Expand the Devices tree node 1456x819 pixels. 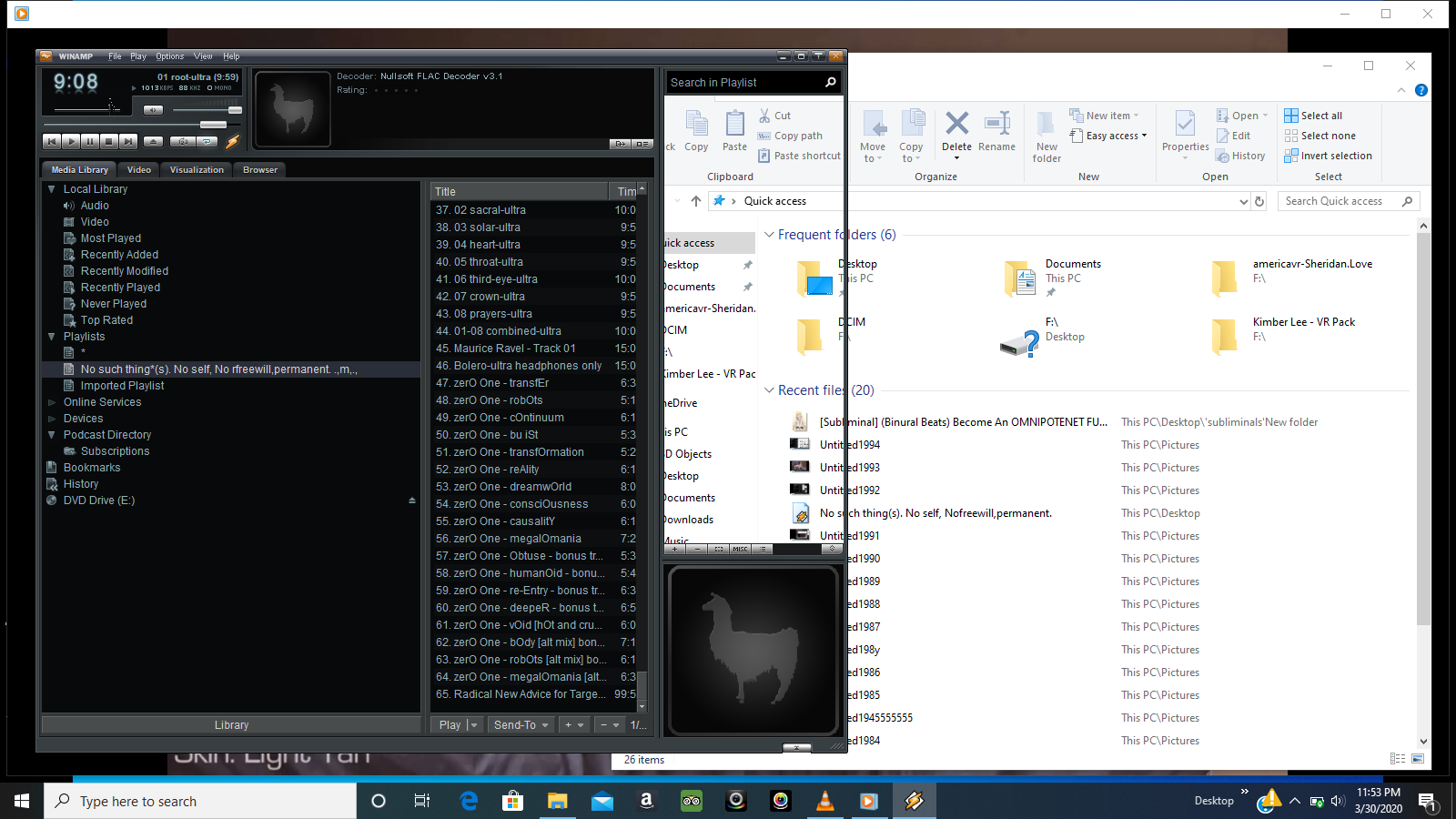pyautogui.click(x=52, y=419)
